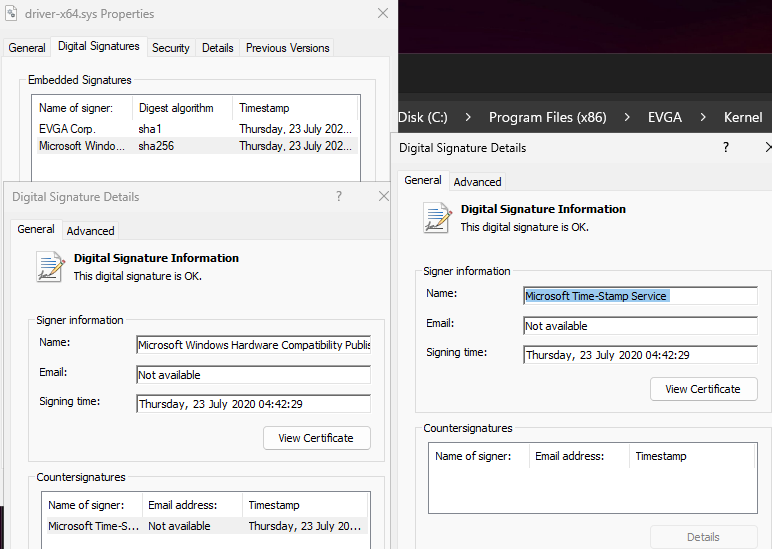The image size is (772, 549).
Task: Click View Certificate in the right dialog
Action: (703, 389)
